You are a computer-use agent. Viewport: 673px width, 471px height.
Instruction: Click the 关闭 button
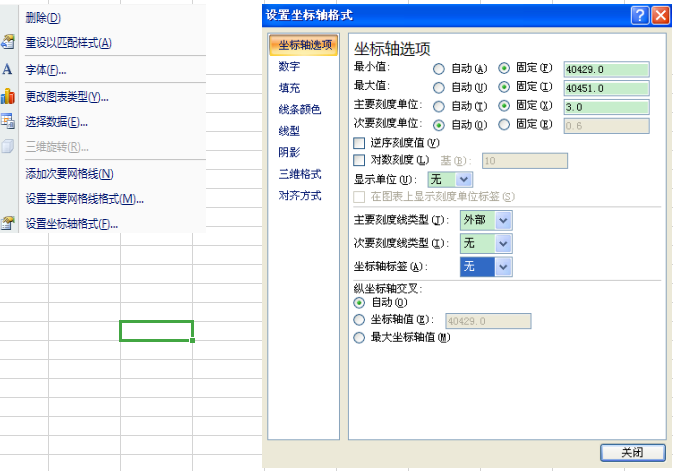pyautogui.click(x=633, y=453)
